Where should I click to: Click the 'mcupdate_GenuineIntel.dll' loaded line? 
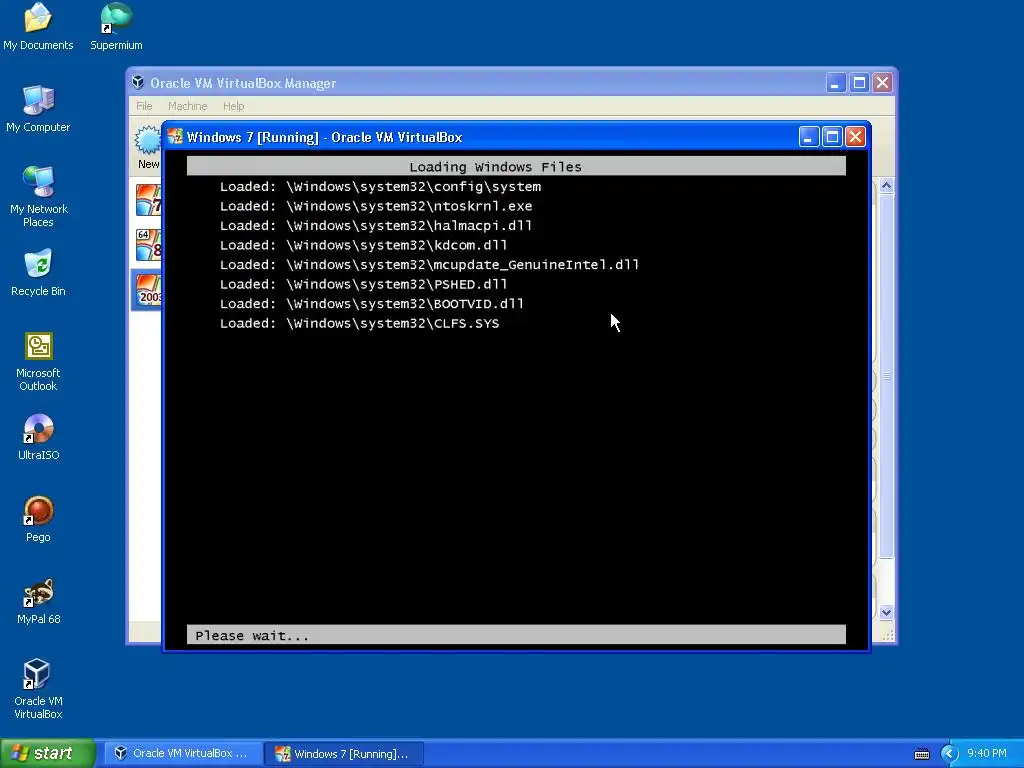(x=429, y=265)
